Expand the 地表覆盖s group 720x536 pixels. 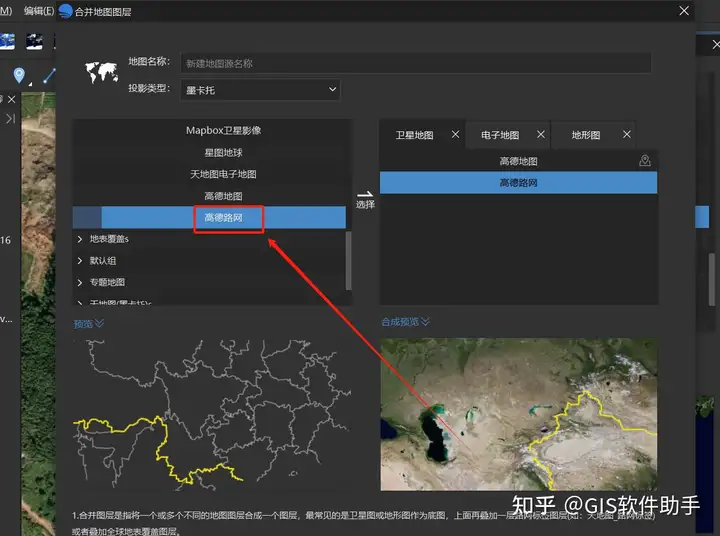click(80, 239)
